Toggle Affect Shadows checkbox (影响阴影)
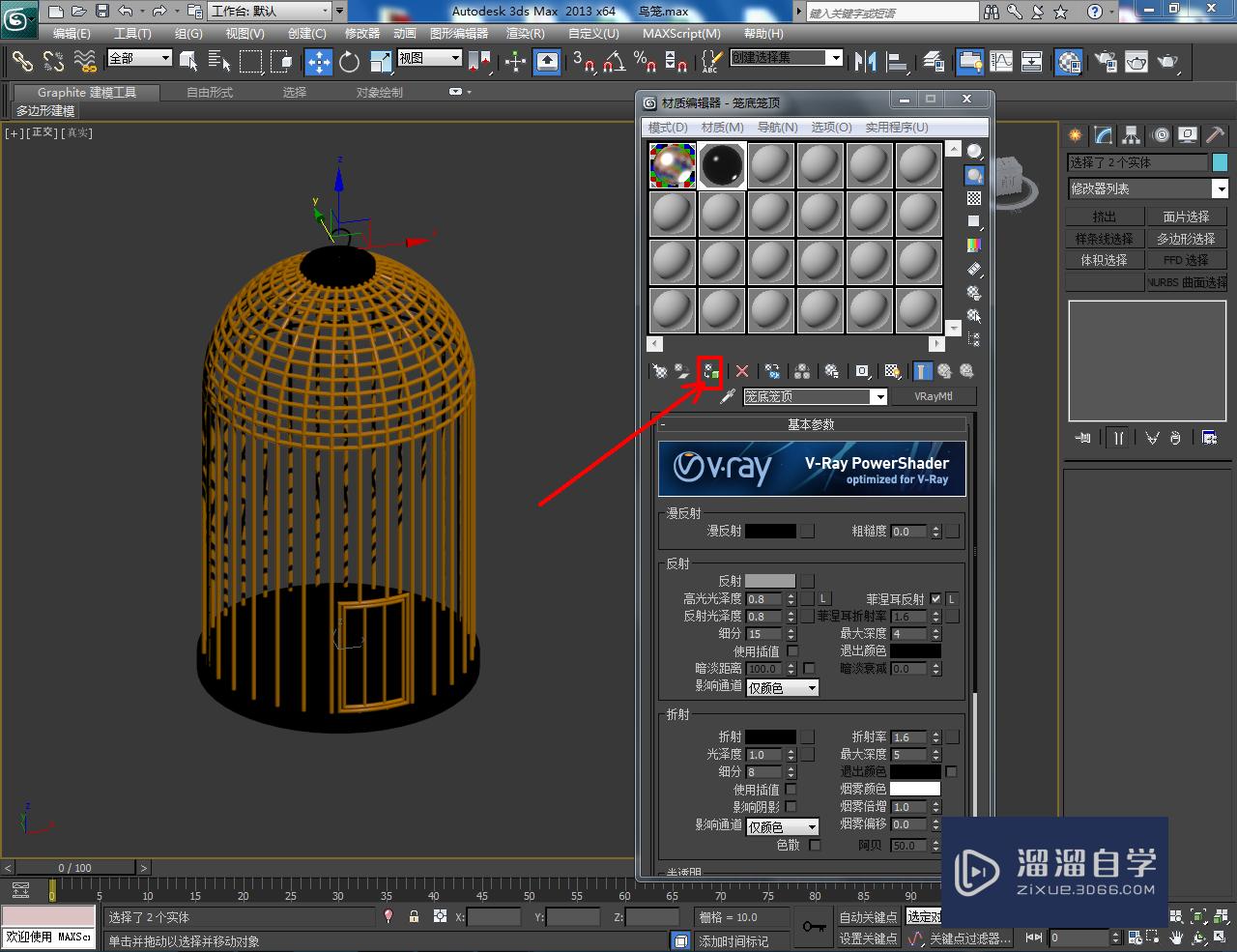Viewport: 1237px width, 952px height. [x=791, y=807]
